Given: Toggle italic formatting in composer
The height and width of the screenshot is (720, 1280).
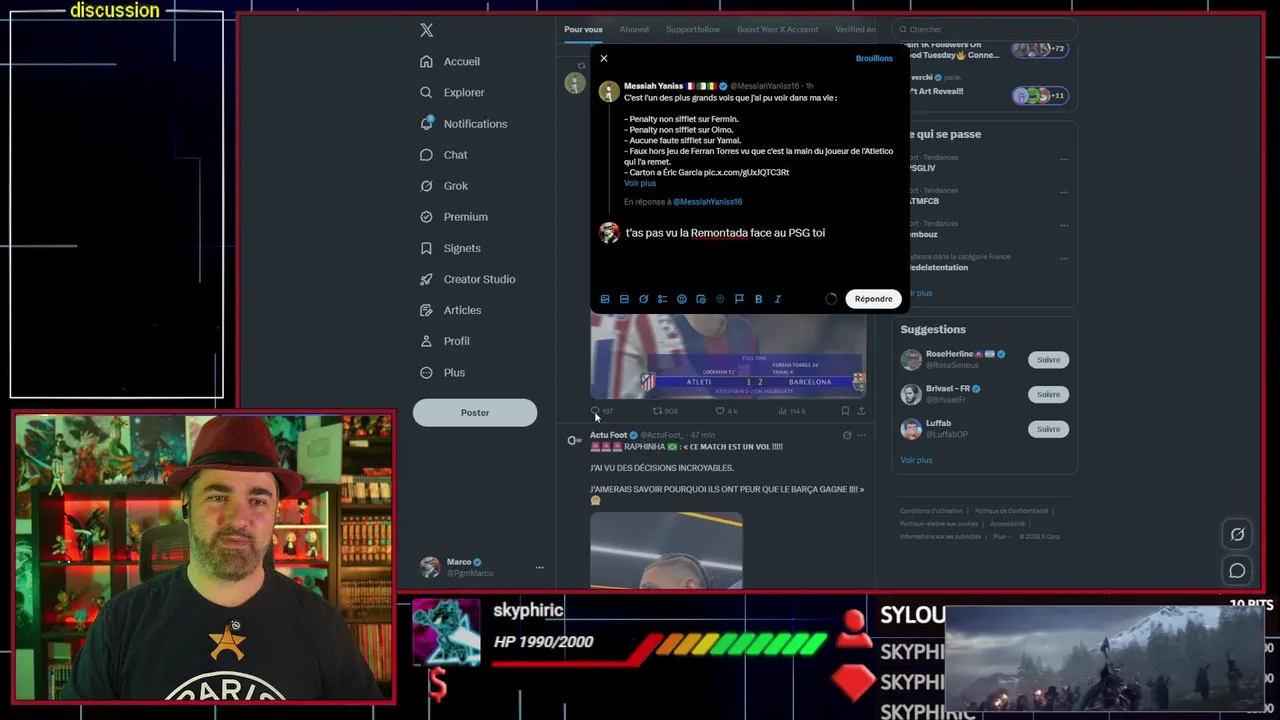Looking at the screenshot, I should 777,299.
